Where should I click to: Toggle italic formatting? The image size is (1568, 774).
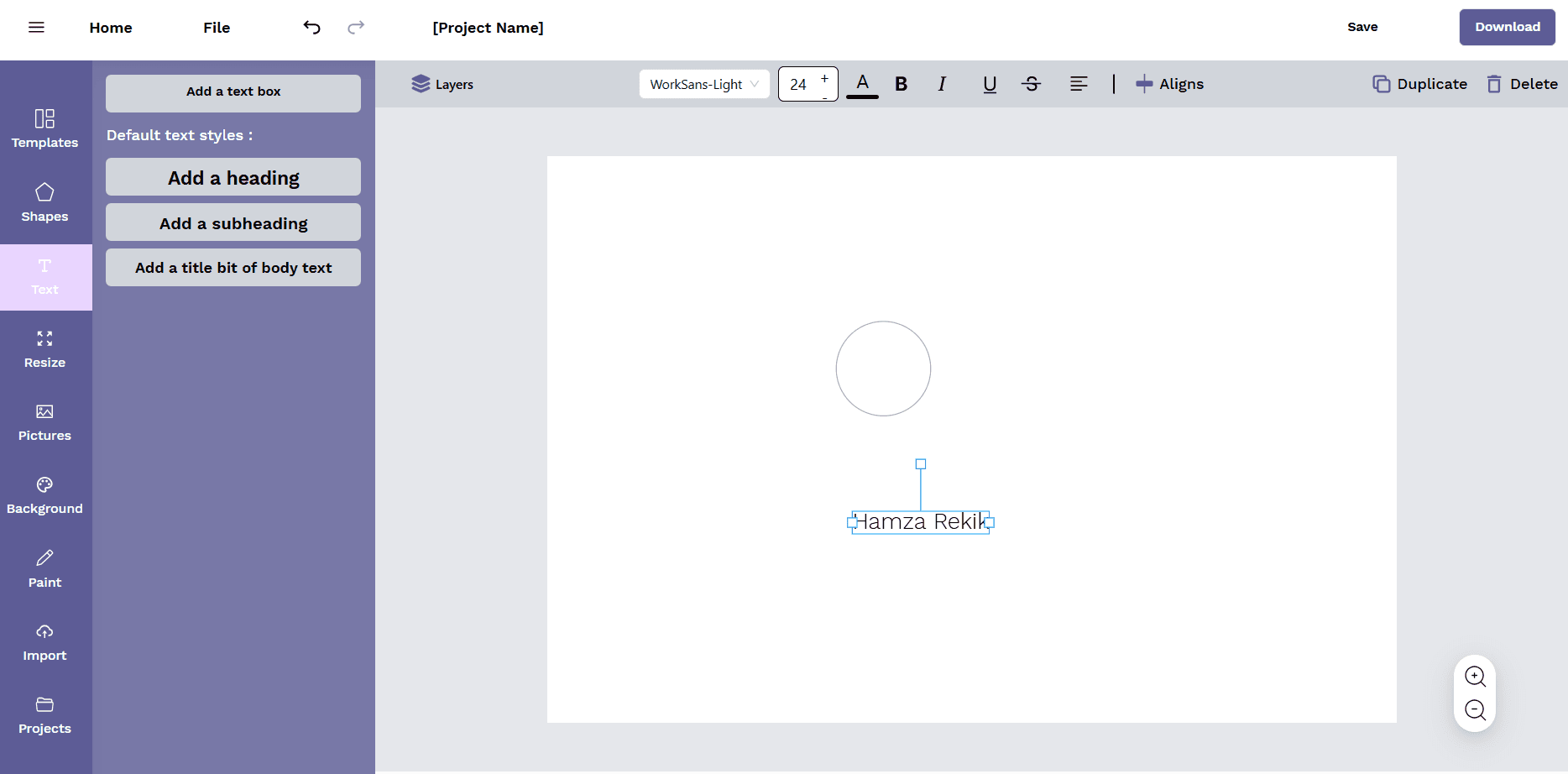click(x=942, y=84)
